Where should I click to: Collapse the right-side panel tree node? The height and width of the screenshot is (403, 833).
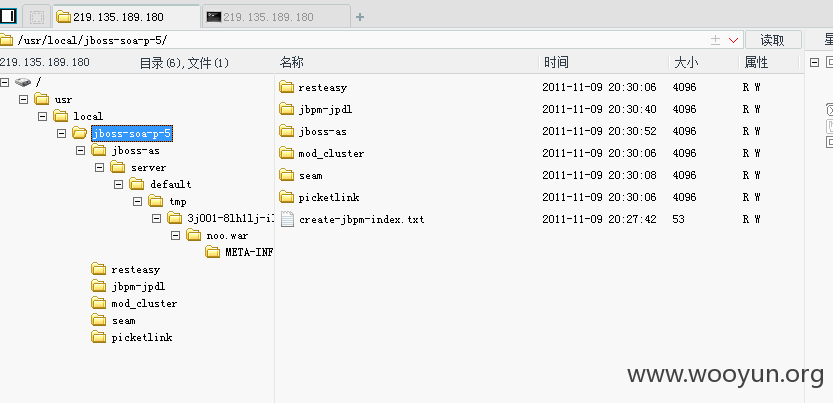coord(814,63)
